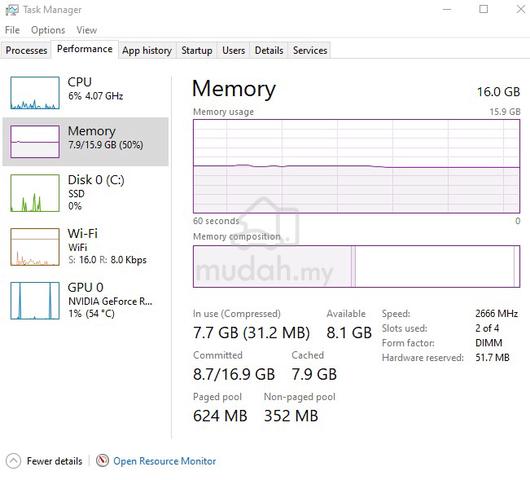The image size is (530, 480).
Task: Open the View menu
Action: [x=87, y=30]
